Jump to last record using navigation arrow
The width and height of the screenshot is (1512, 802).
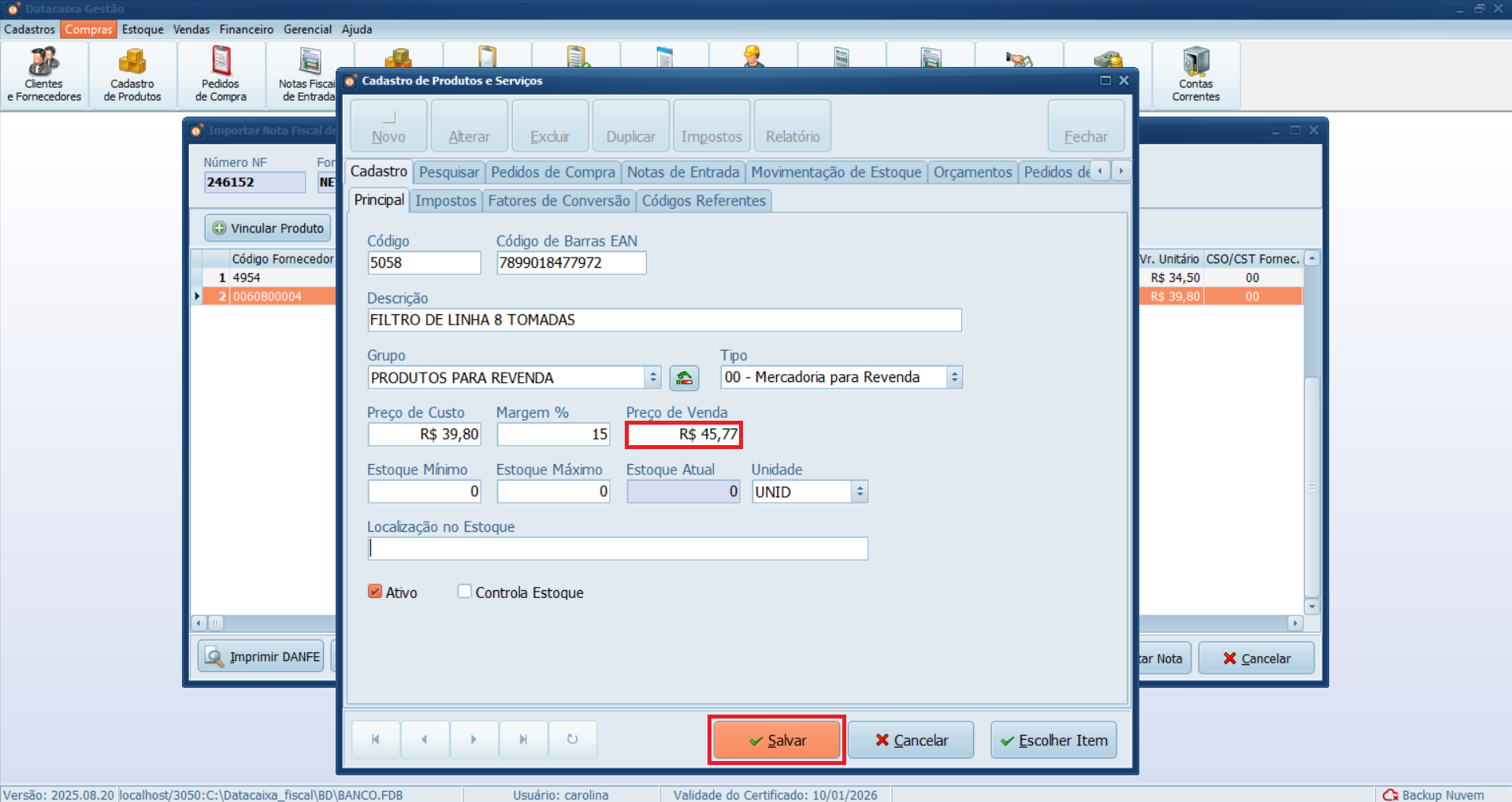pyautogui.click(x=523, y=739)
